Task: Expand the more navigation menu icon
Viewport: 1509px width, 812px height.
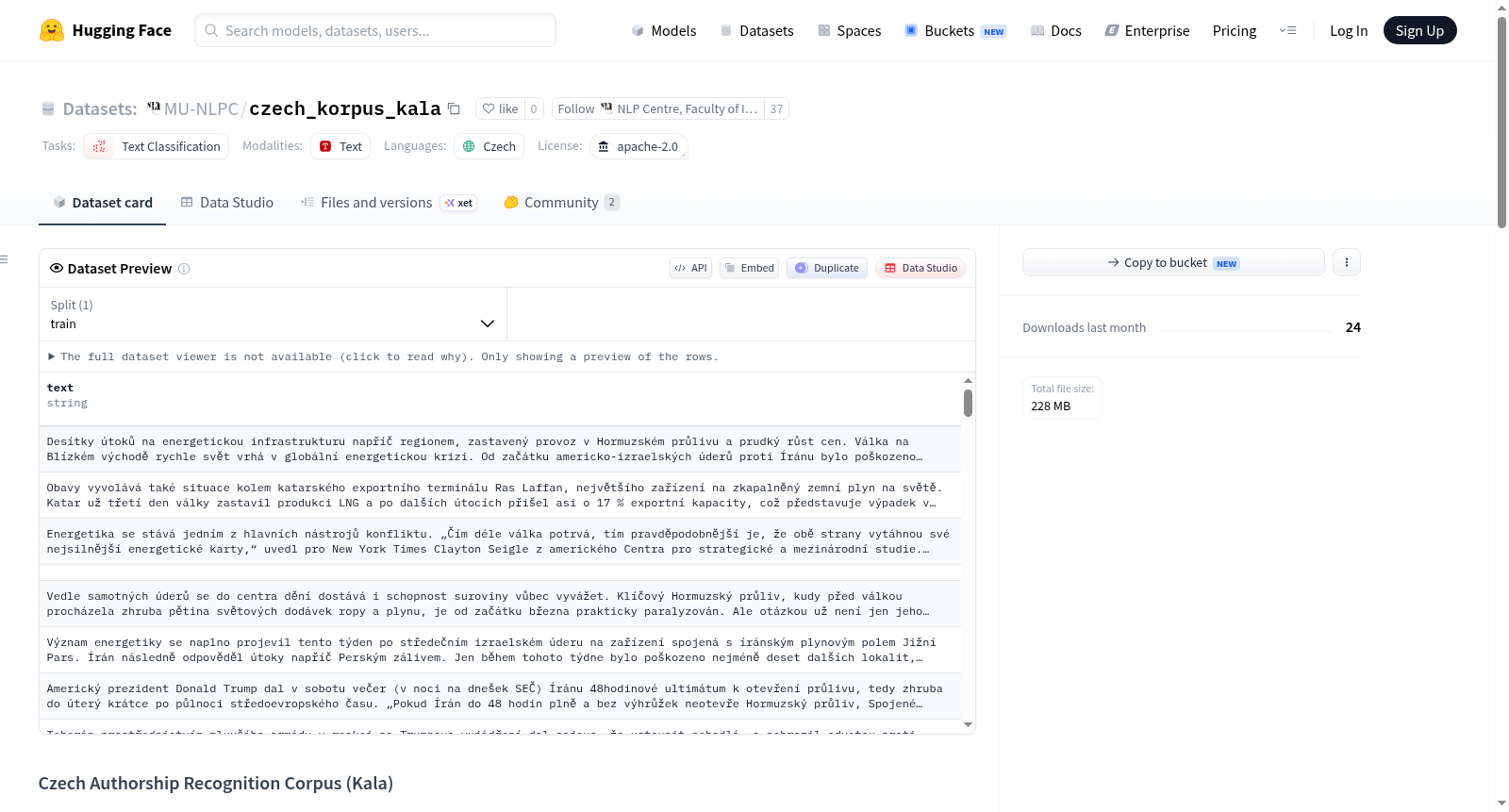Action: click(1287, 30)
